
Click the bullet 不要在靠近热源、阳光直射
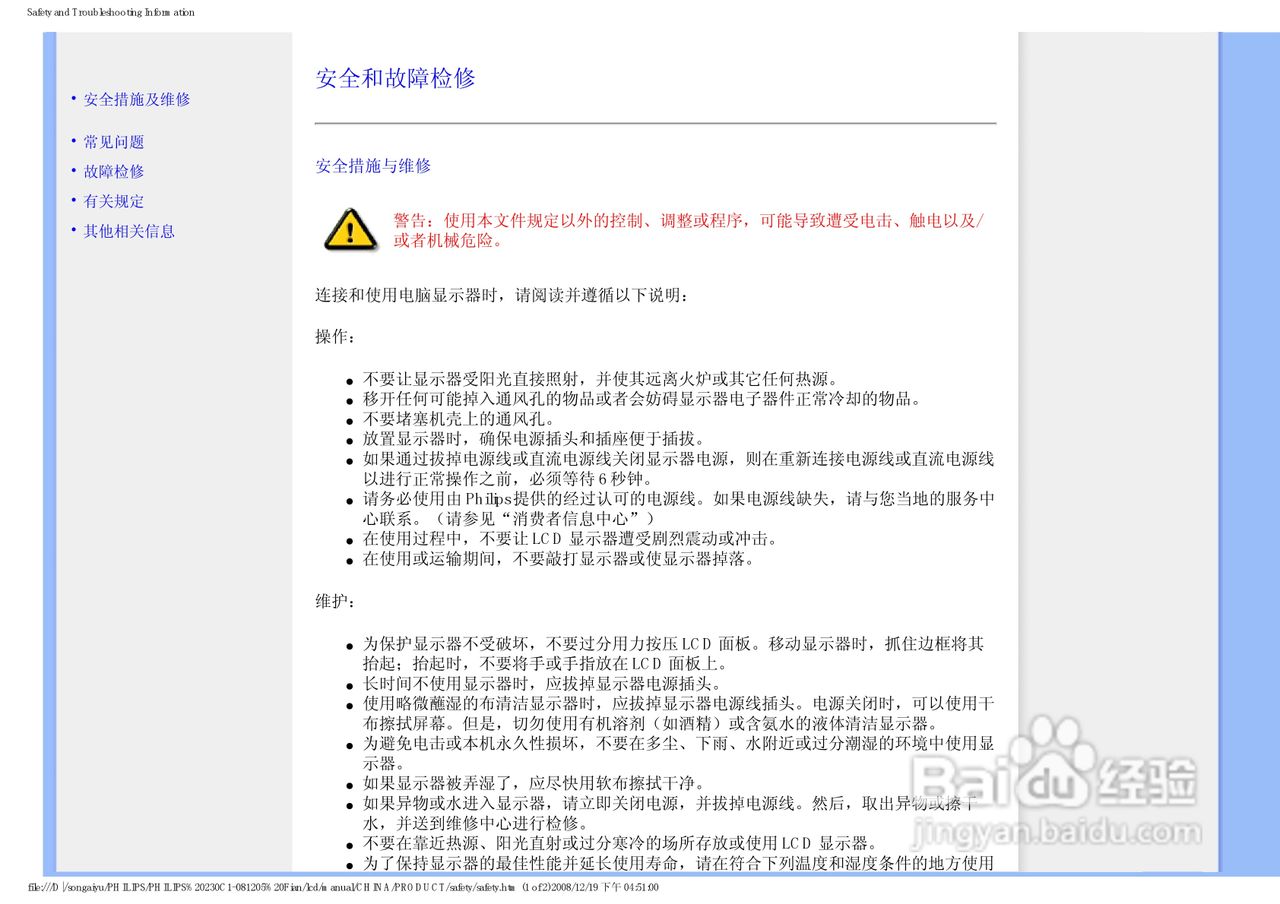pyautogui.click(x=620, y=842)
